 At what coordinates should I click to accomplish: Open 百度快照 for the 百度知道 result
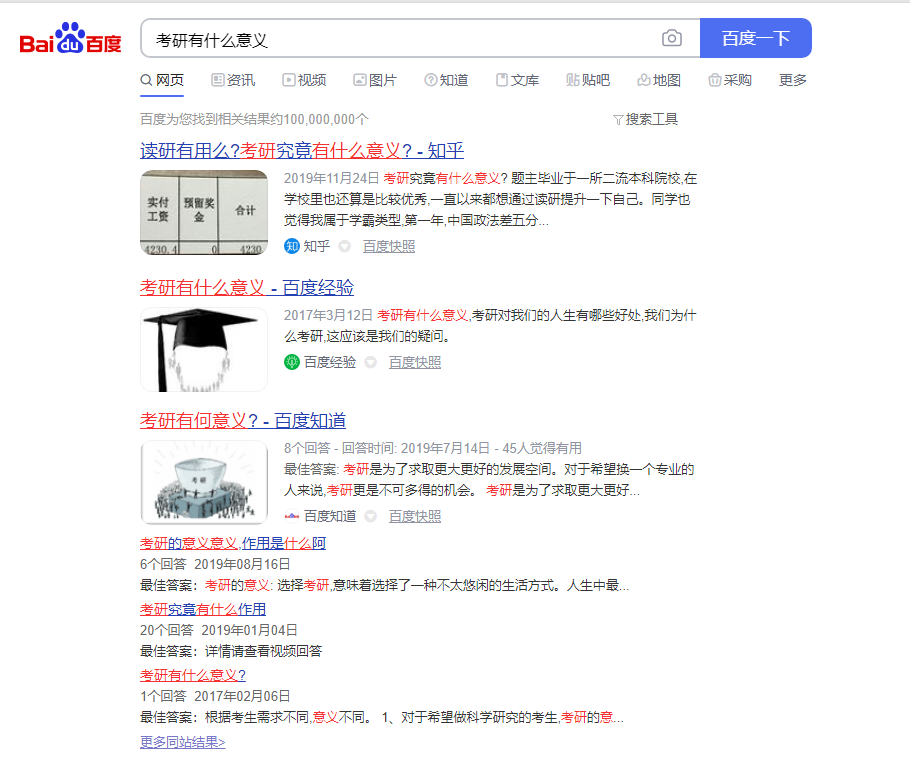coord(415,516)
